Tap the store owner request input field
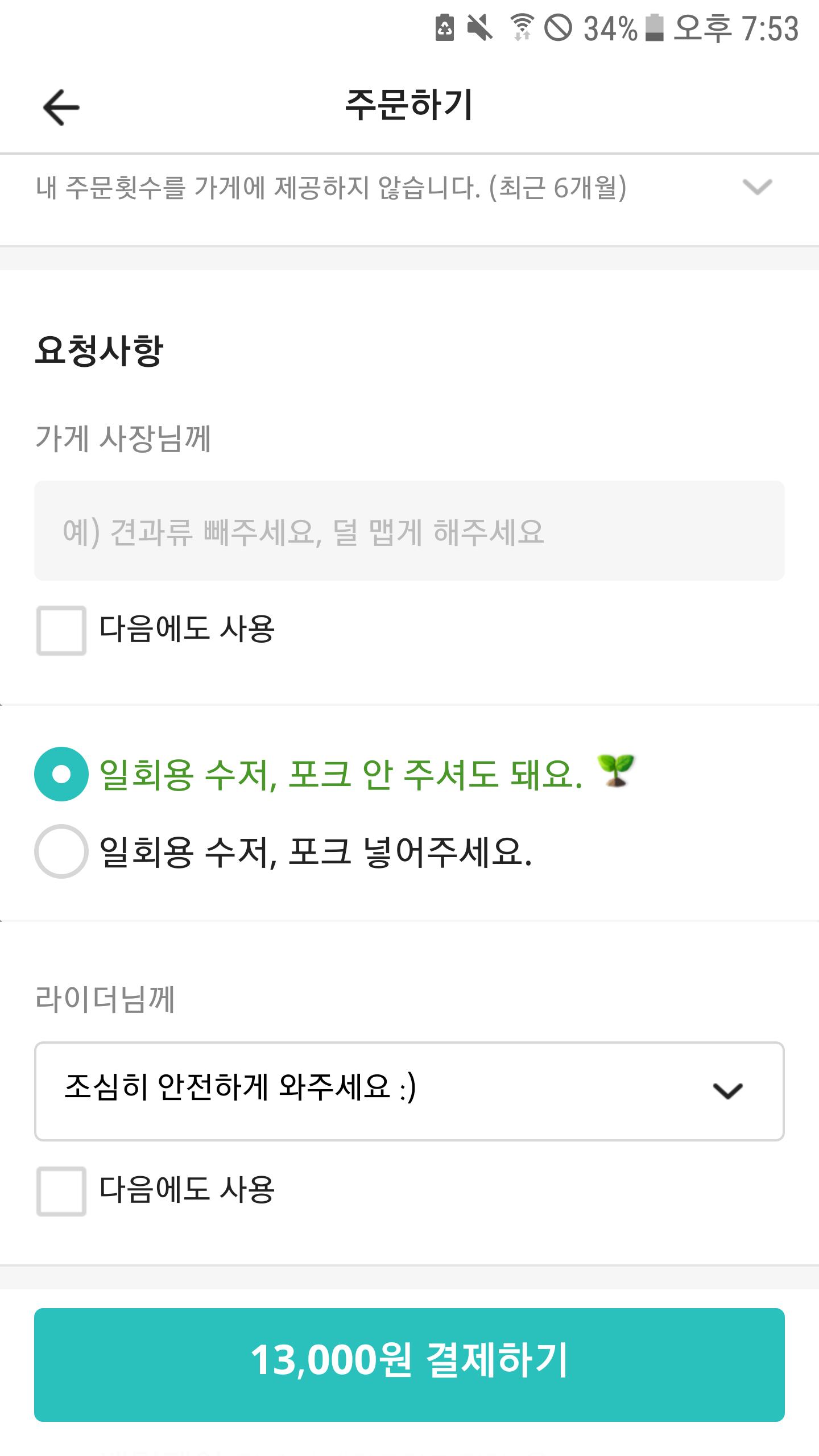The width and height of the screenshot is (819, 1456). tap(409, 531)
